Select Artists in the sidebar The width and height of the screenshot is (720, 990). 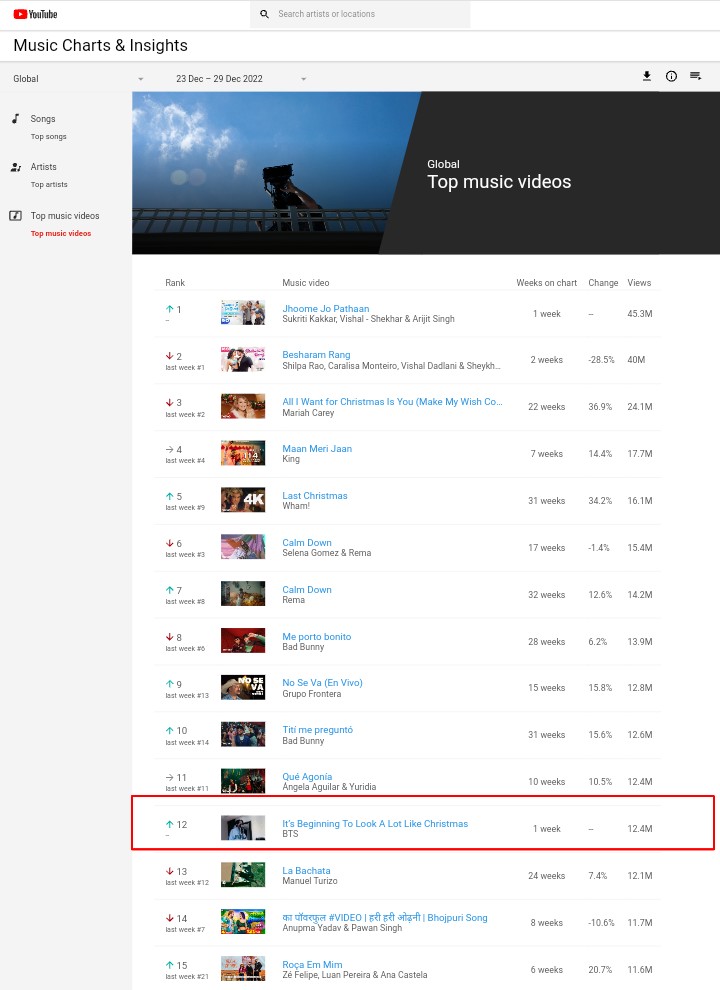pos(44,167)
